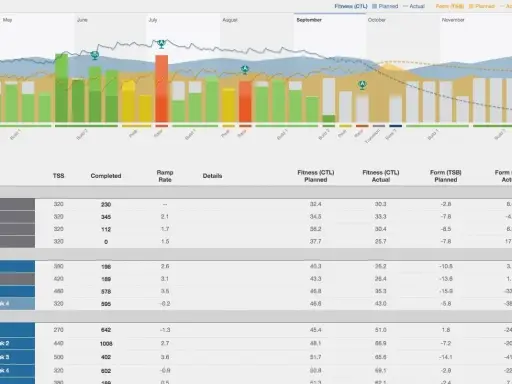Click the Ramp Rate value 1.7
The width and height of the screenshot is (512, 384).
pos(165,229)
